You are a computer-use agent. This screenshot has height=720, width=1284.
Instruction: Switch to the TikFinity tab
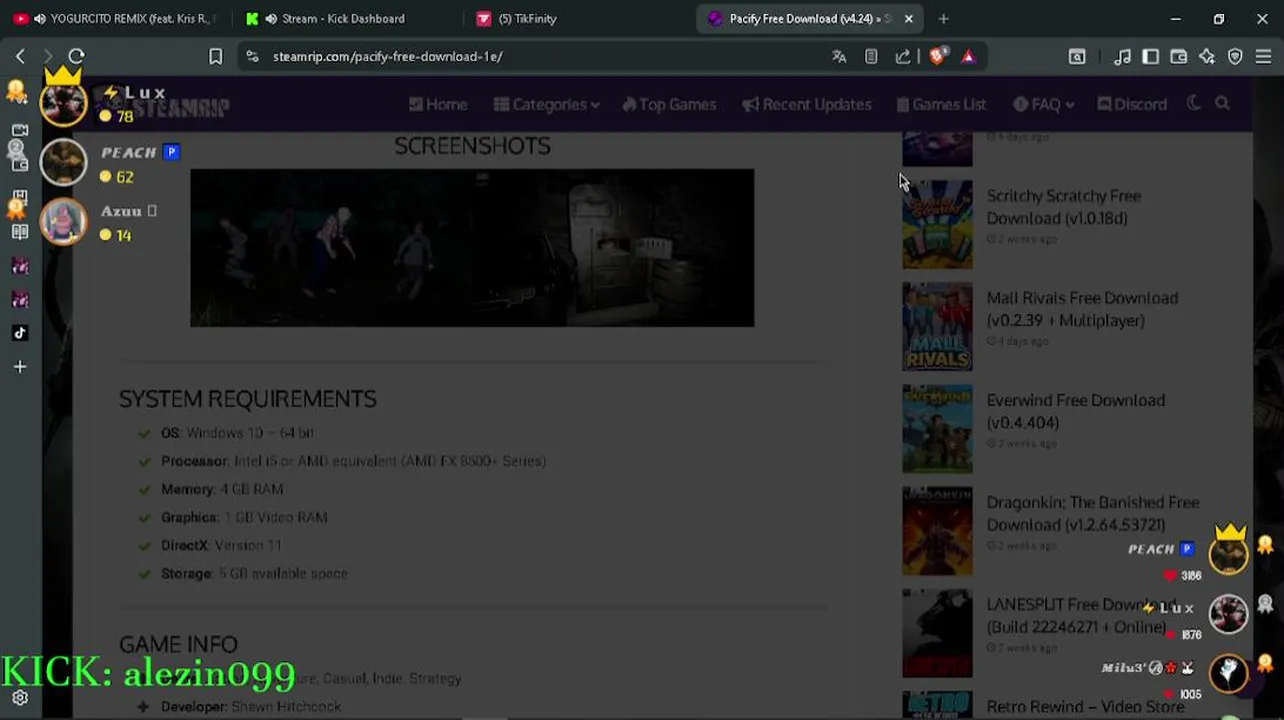pyautogui.click(x=527, y=18)
